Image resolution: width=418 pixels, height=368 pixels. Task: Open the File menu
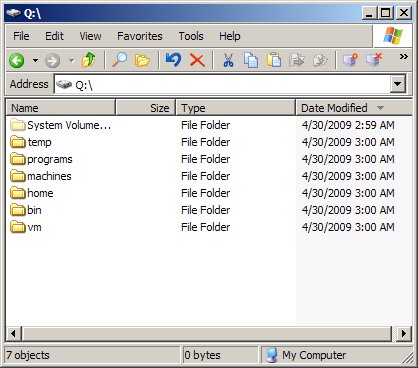21,36
